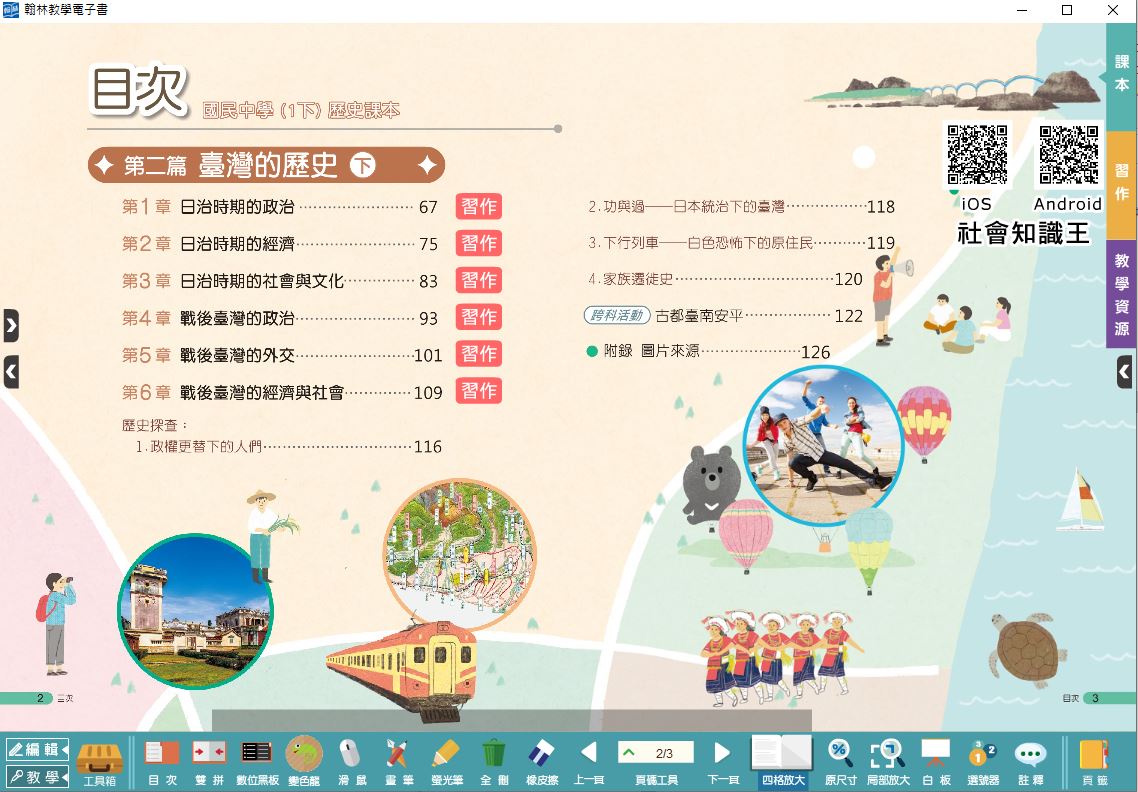Switch to the 習作 side tab
This screenshot has width=1138, height=792.
[1122, 183]
